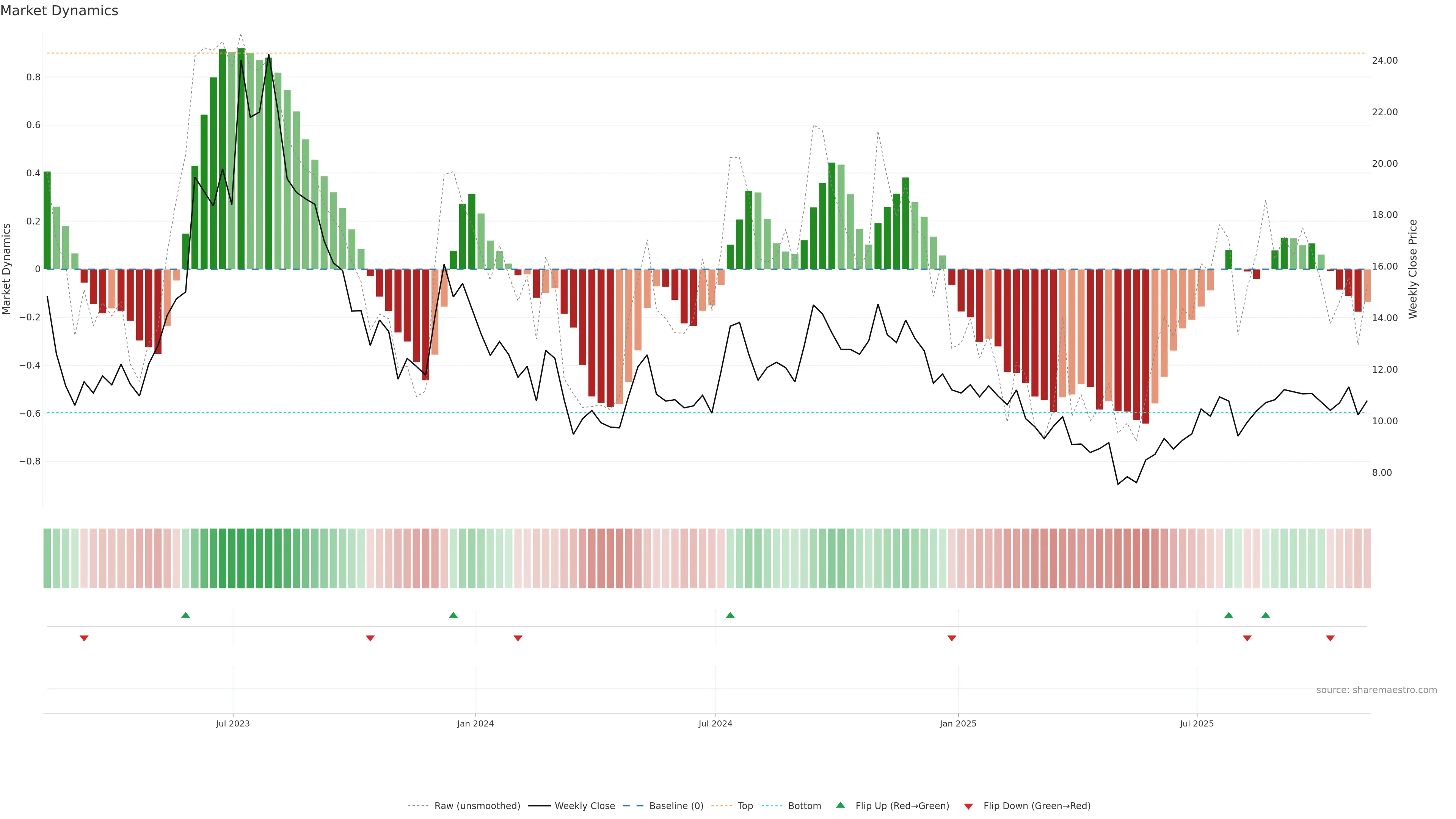Image resolution: width=1456 pixels, height=819 pixels.
Task: Click the red flip-down marker just before Jan 2025
Action: (x=952, y=638)
